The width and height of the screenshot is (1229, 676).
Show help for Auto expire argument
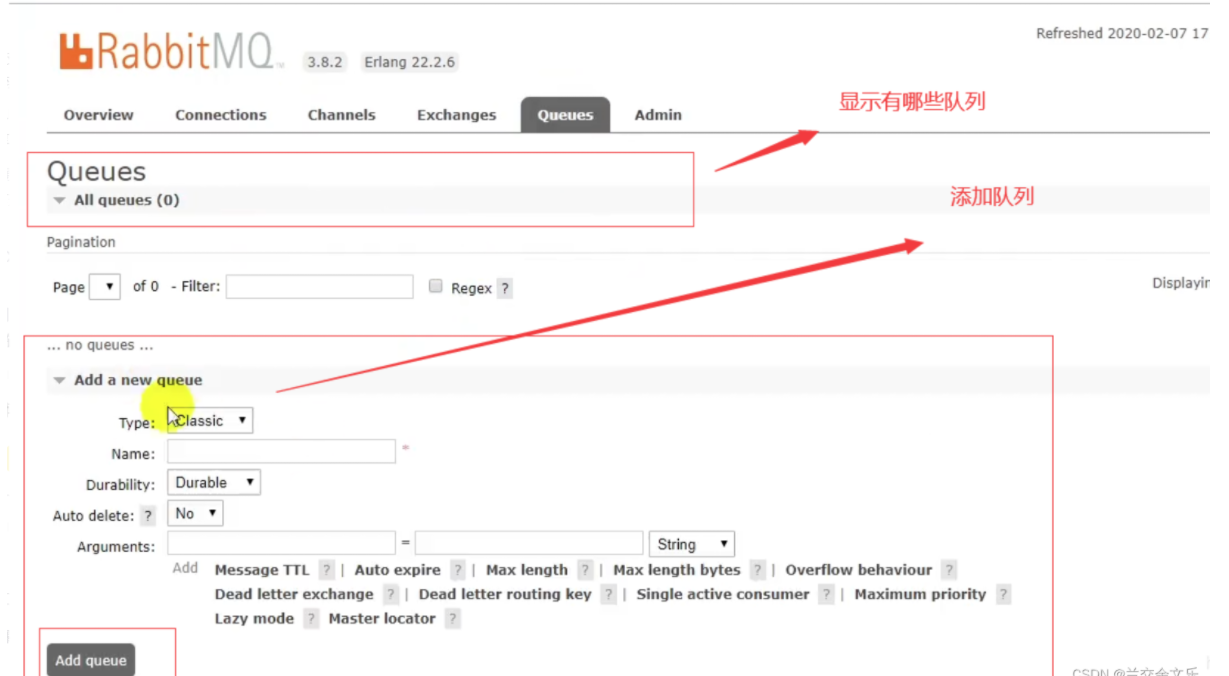pos(457,570)
